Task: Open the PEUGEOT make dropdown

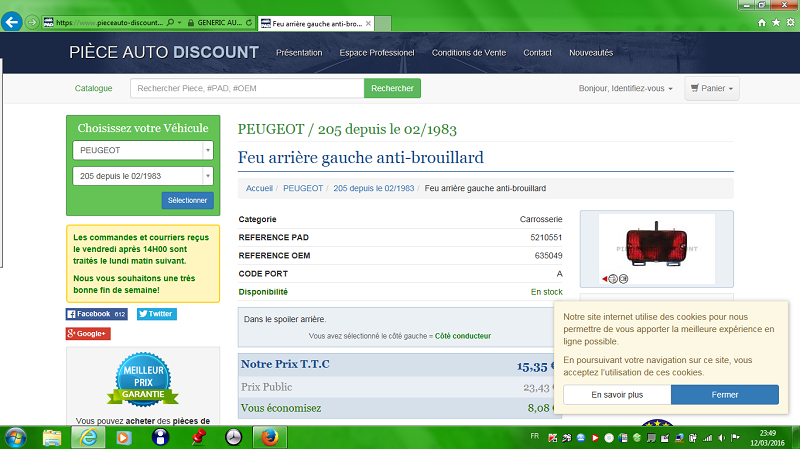Action: click(x=143, y=151)
